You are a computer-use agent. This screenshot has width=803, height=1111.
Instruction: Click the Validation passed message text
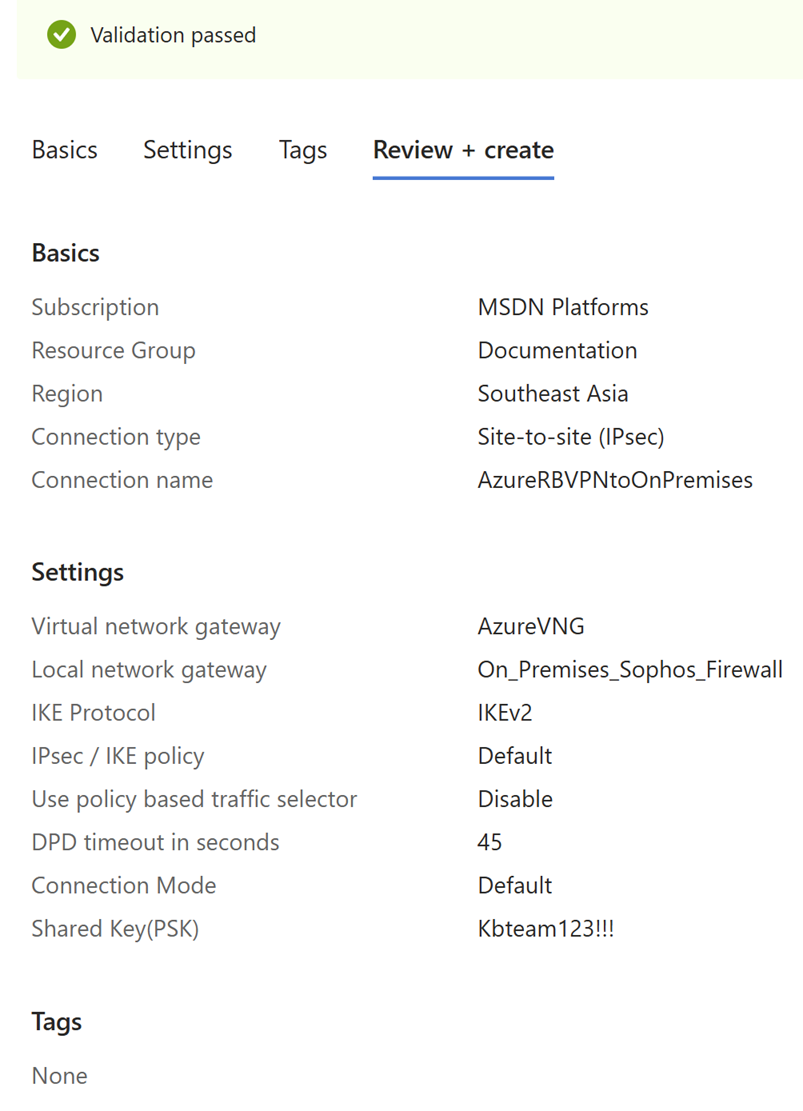[x=173, y=35]
